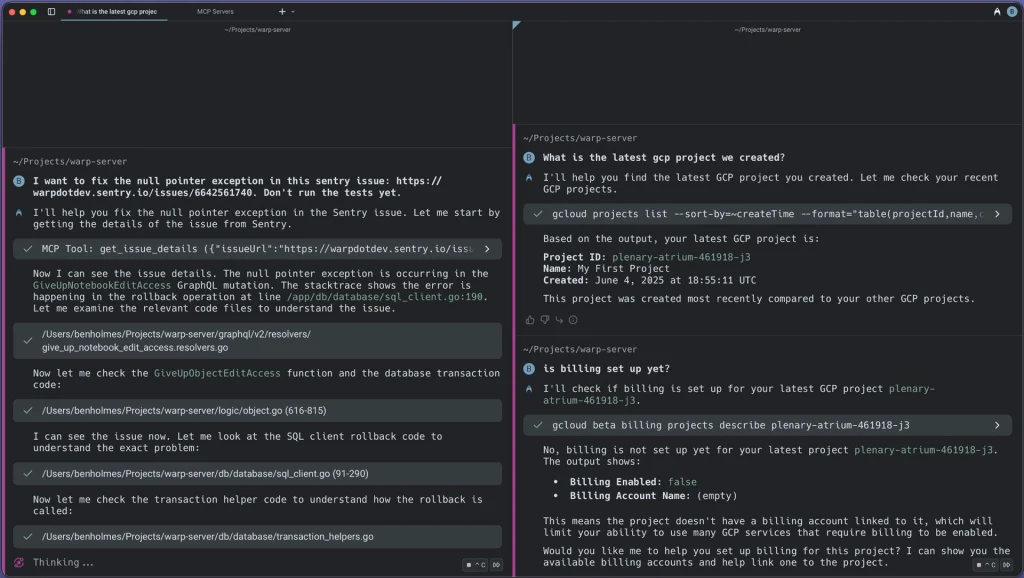
Task: Click the /app/db/database/sql_client.go:190 path link
Action: (x=386, y=297)
